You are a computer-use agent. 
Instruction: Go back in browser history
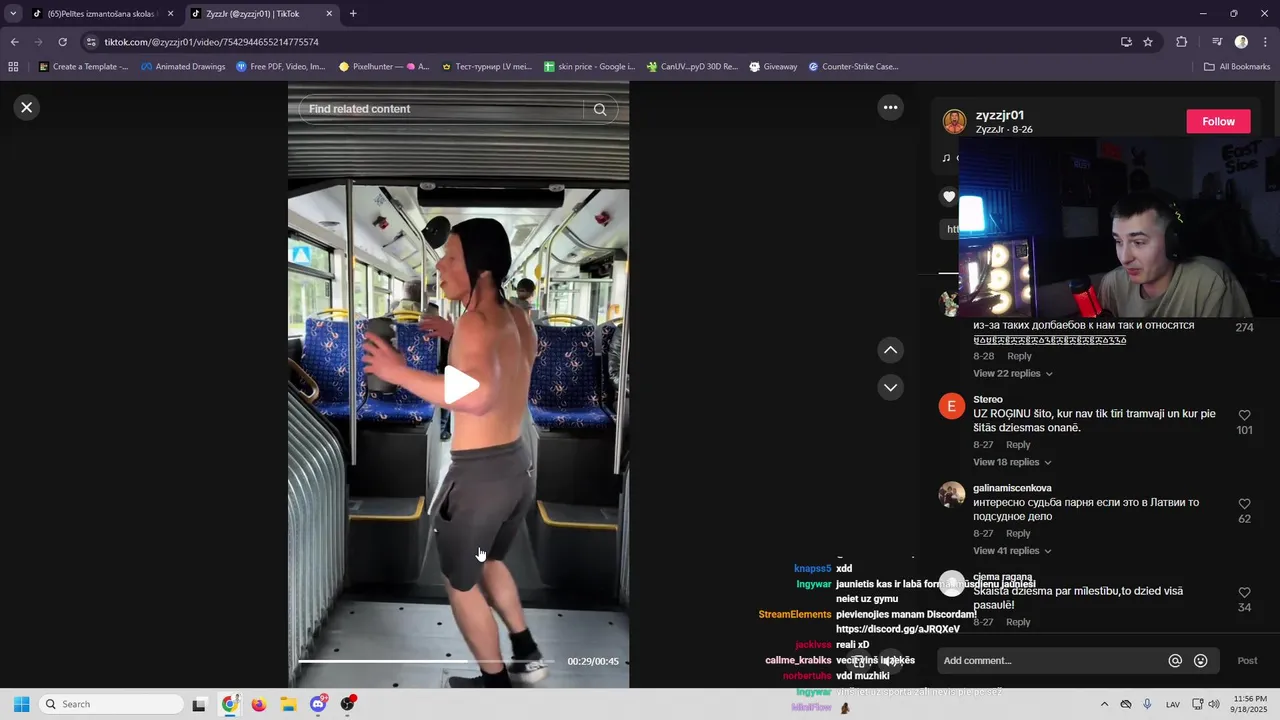tap(14, 42)
